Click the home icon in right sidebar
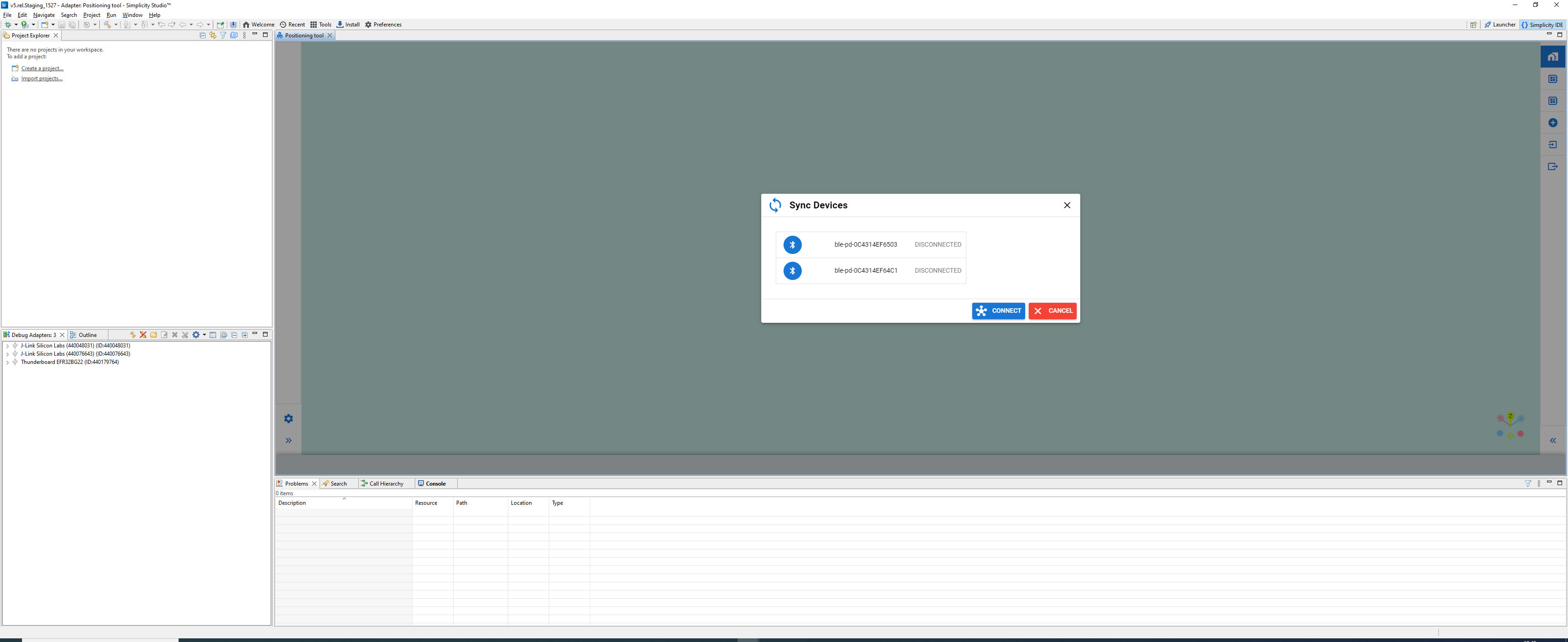 pyautogui.click(x=1552, y=57)
